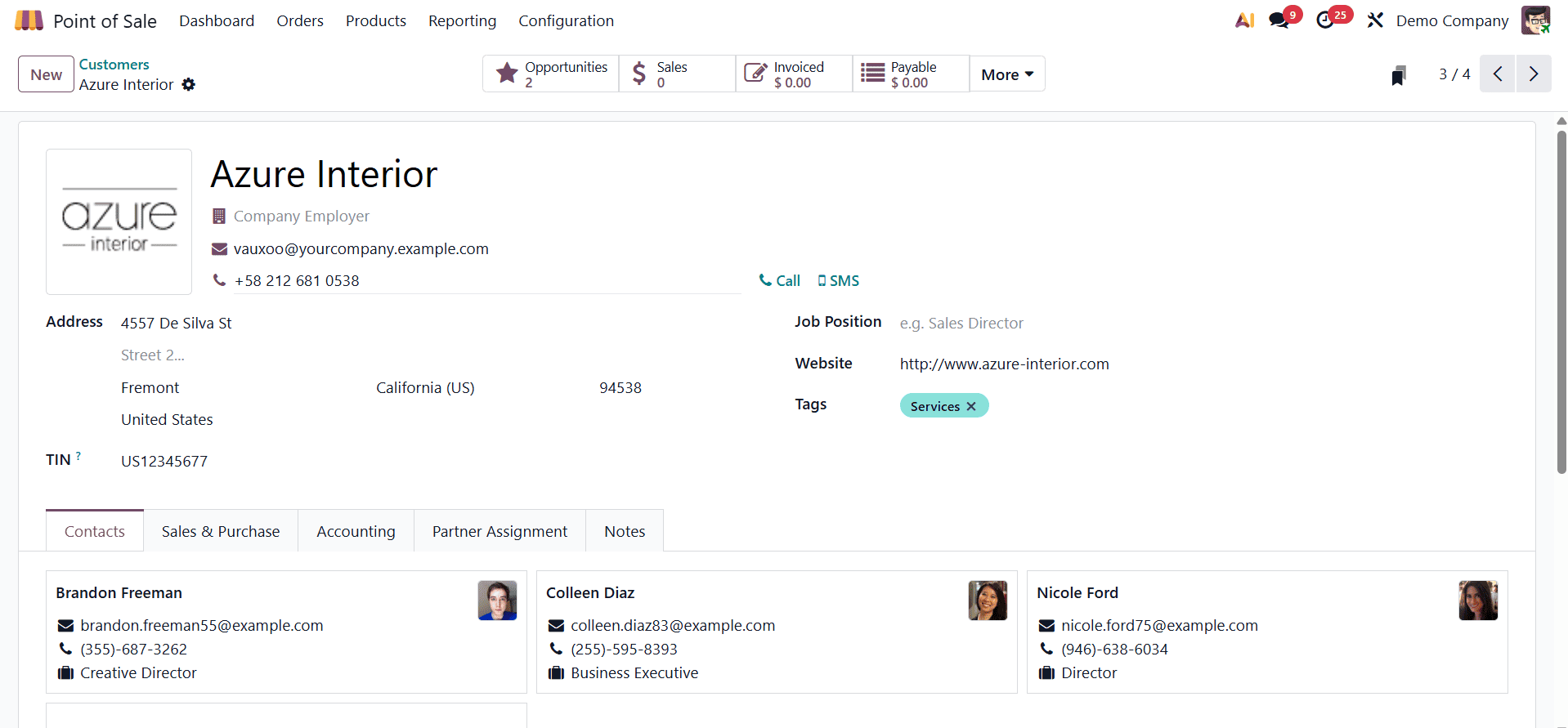Click Nicole Ford's avatar photo
This screenshot has height=728, width=1568.
[1478, 601]
